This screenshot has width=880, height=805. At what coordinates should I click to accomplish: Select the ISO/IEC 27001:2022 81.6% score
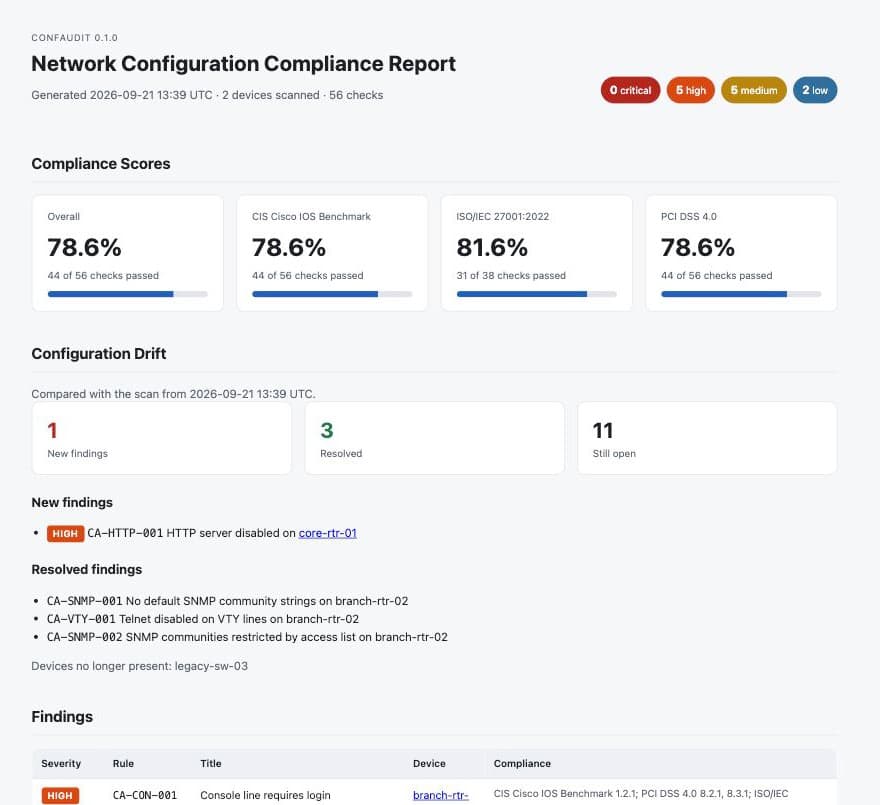click(x=492, y=248)
